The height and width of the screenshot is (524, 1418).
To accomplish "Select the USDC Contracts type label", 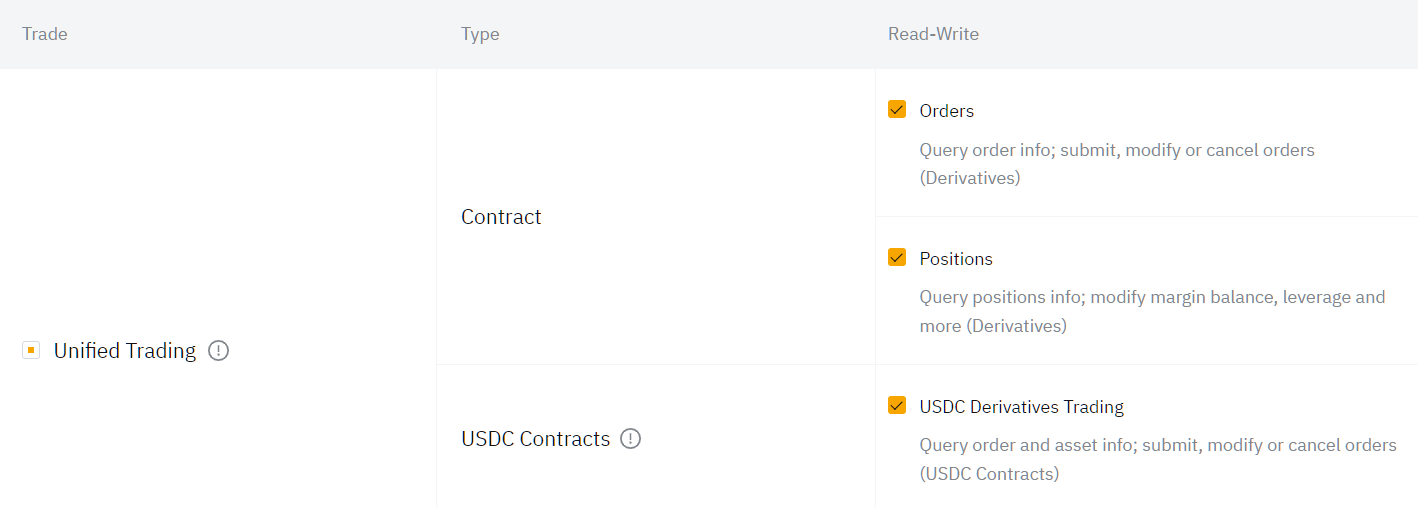I will click(x=535, y=439).
